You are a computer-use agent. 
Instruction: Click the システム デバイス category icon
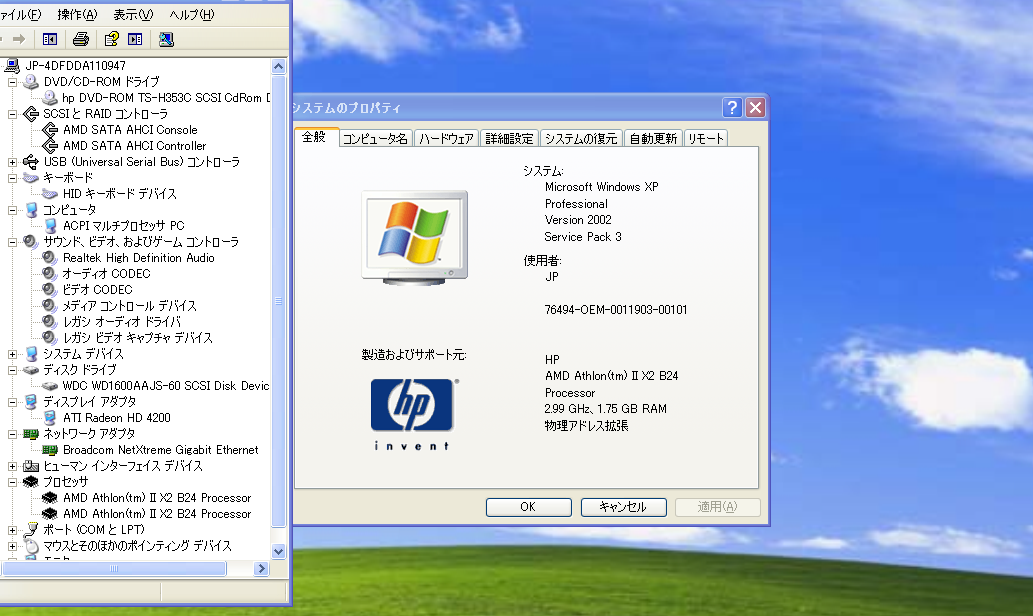[x=31, y=354]
